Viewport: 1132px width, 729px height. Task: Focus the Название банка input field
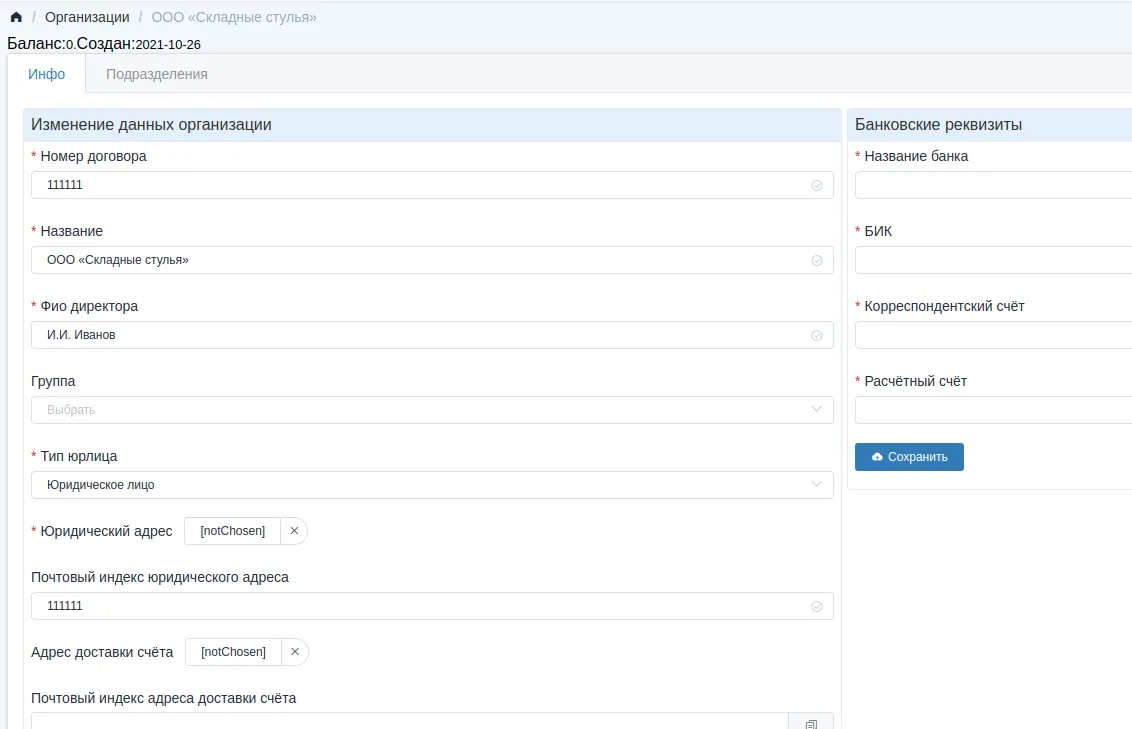tap(992, 185)
